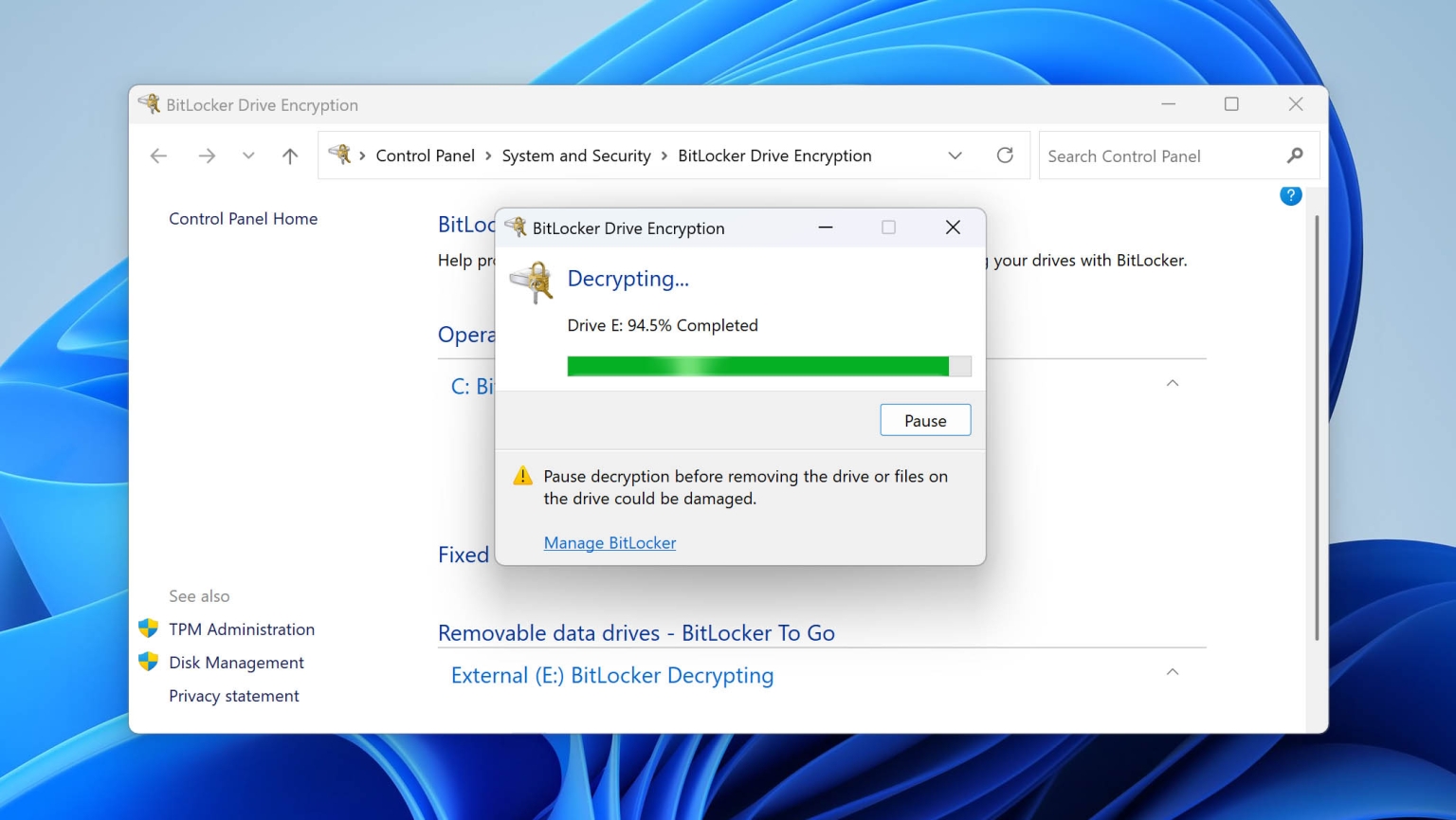Screen dimensions: 1456x820
Task: Click the search magnifier icon
Action: tap(1295, 155)
